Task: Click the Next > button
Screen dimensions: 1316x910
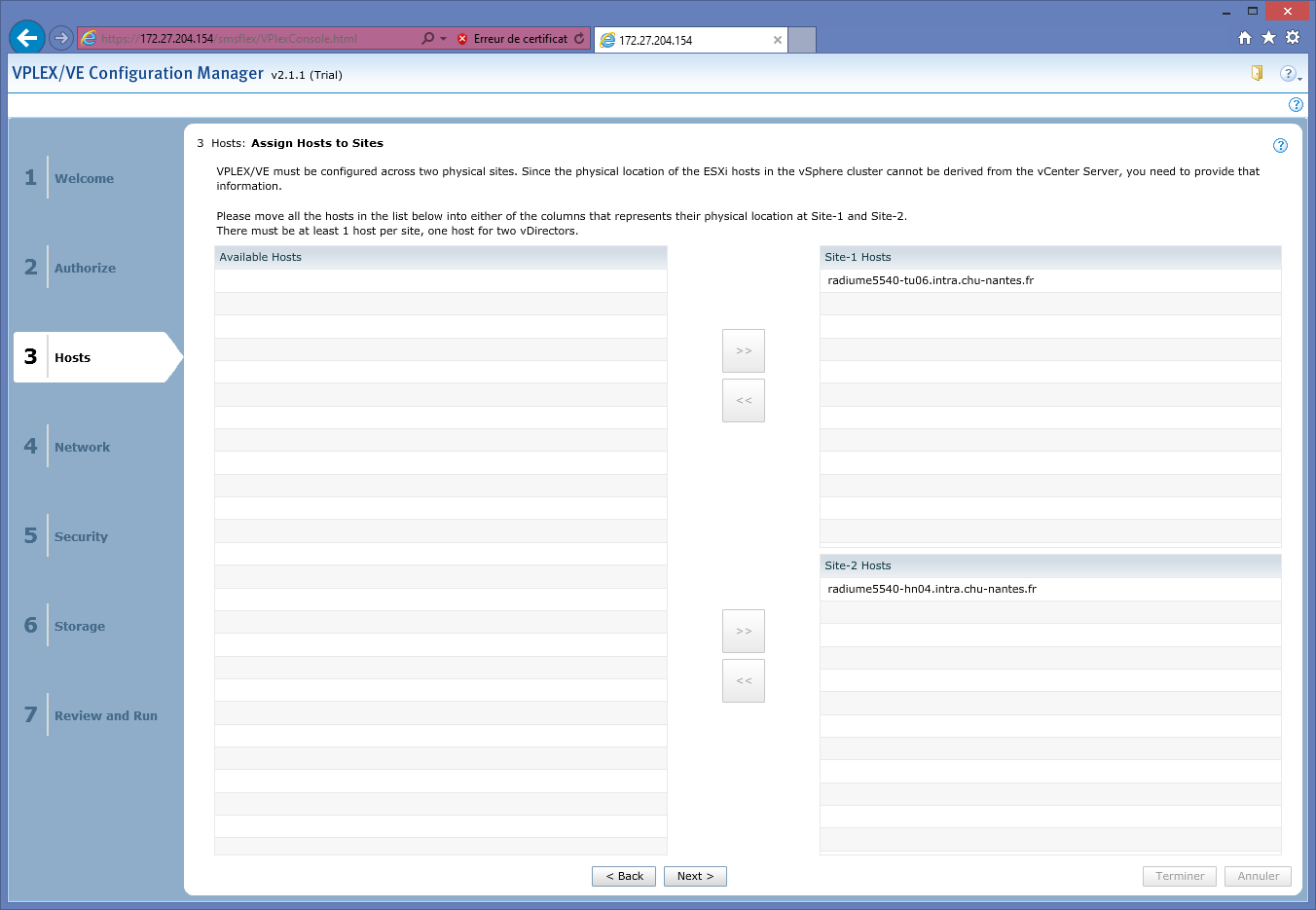Action: click(695, 876)
